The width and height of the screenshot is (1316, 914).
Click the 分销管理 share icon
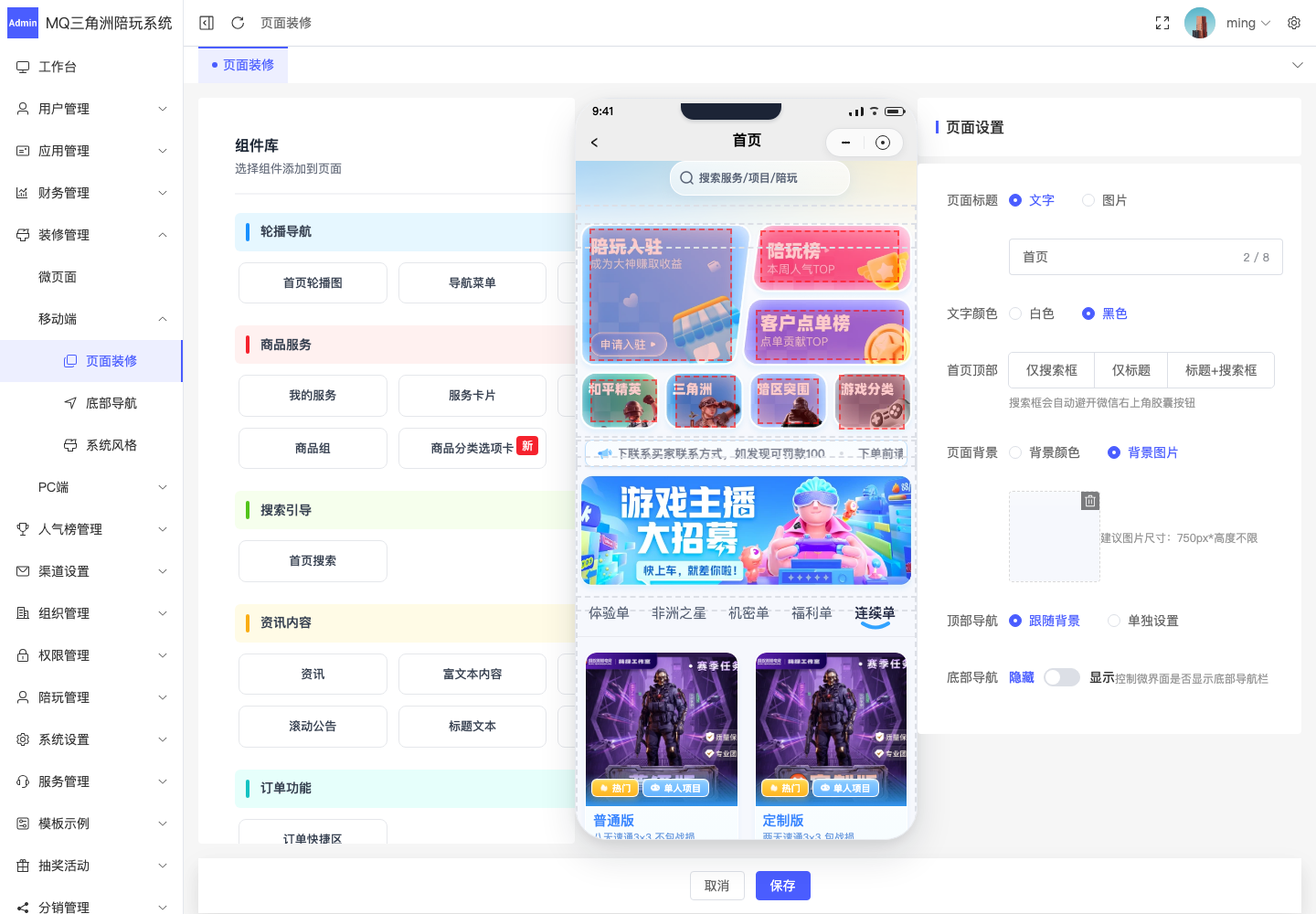pos(23,908)
